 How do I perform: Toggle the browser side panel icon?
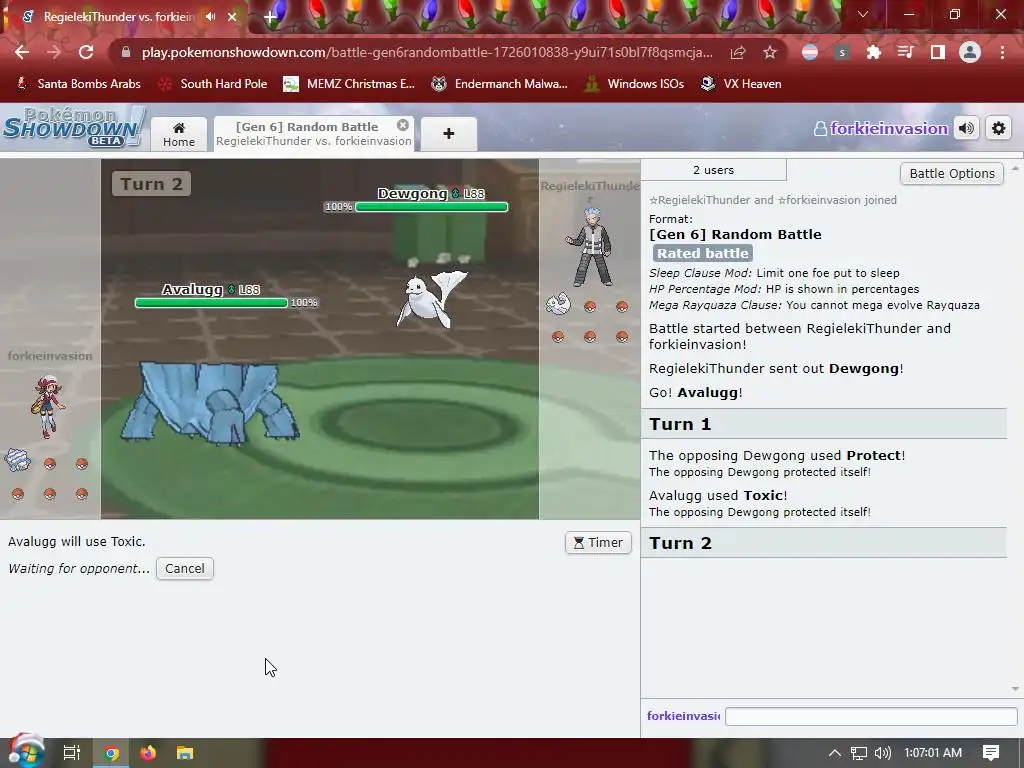938,52
